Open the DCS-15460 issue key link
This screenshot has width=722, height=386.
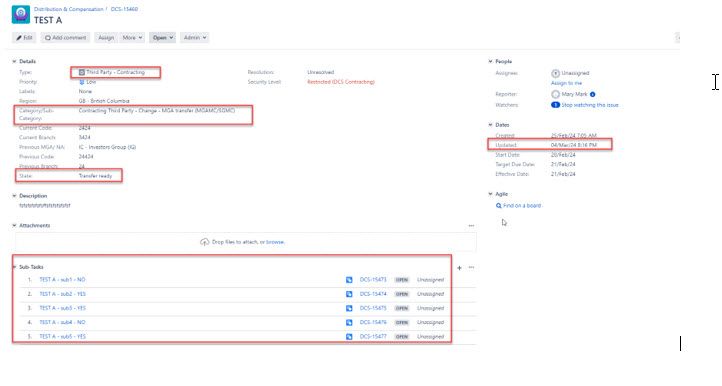click(x=124, y=9)
